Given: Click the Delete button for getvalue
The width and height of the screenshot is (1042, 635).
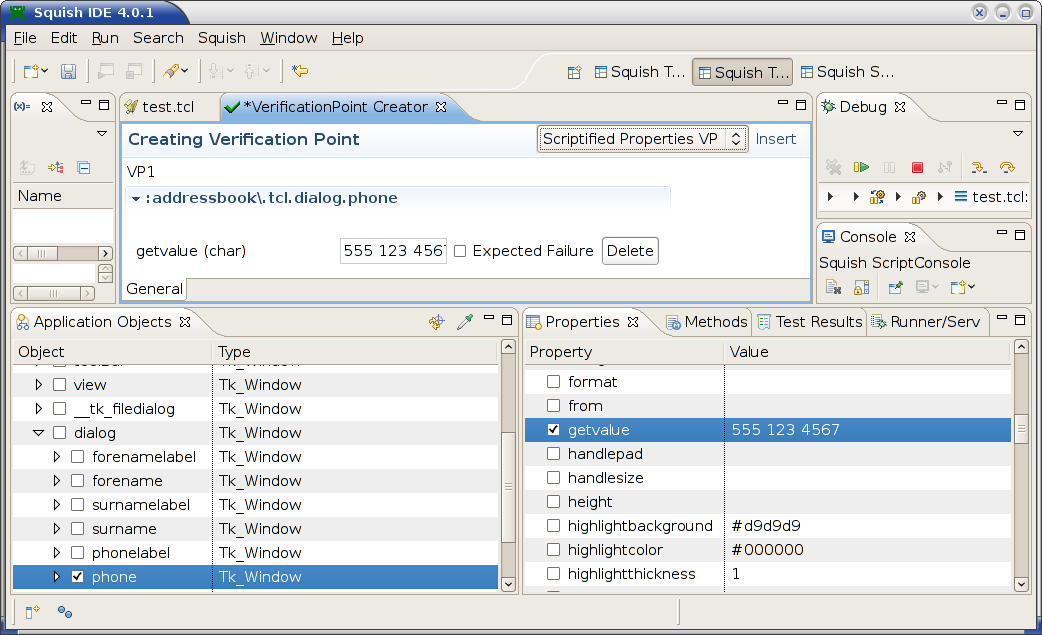Looking at the screenshot, I should (x=630, y=251).
